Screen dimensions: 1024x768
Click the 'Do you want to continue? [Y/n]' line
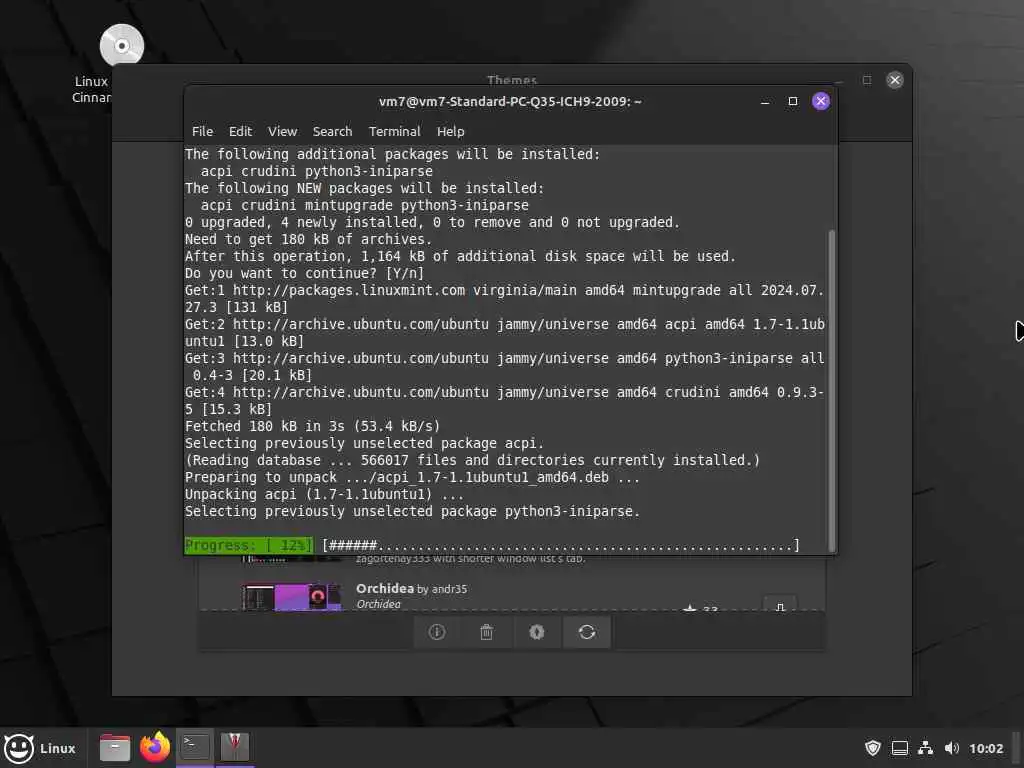[x=304, y=273]
